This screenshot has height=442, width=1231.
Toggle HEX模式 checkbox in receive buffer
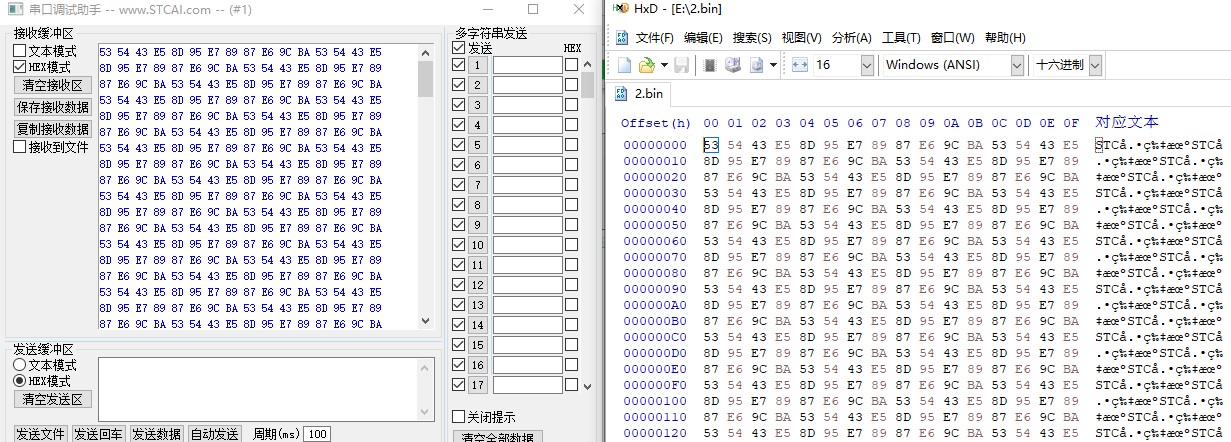[20, 67]
